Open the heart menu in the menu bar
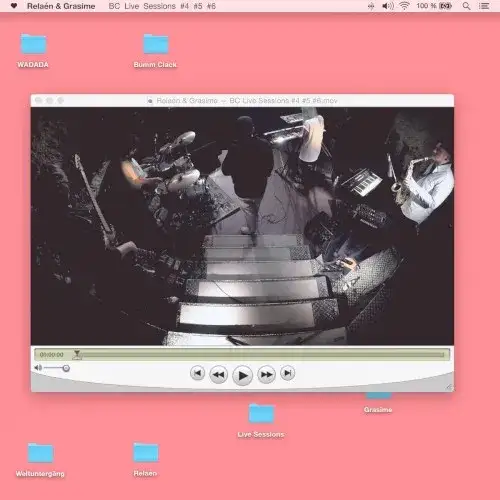This screenshot has height=500, width=500. click(14, 6)
